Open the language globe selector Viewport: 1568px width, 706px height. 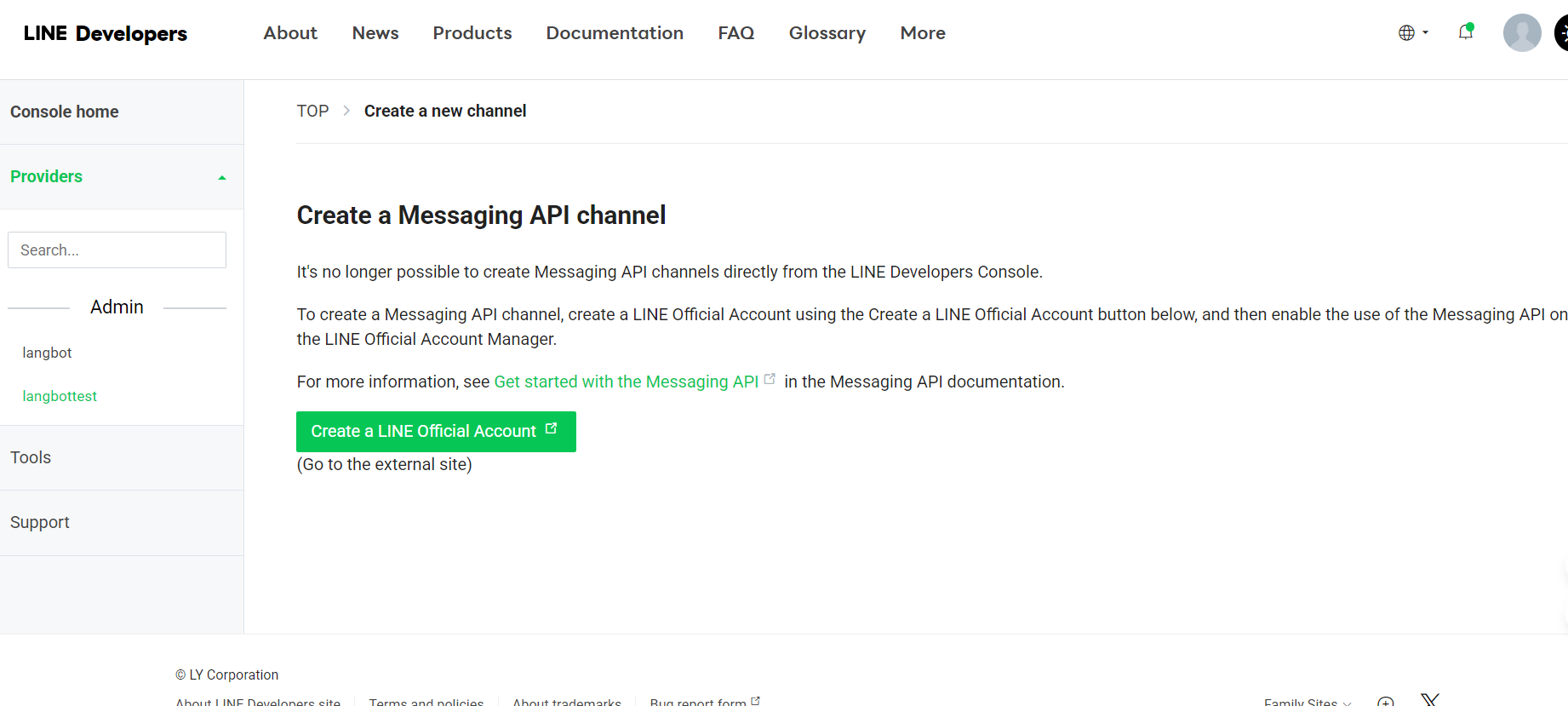click(x=1412, y=33)
